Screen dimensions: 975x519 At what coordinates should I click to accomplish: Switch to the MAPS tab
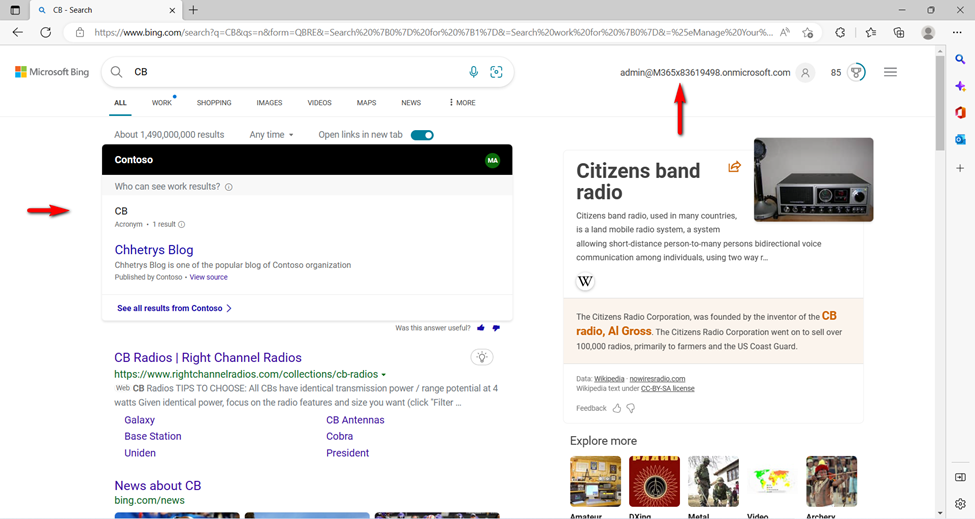(366, 103)
